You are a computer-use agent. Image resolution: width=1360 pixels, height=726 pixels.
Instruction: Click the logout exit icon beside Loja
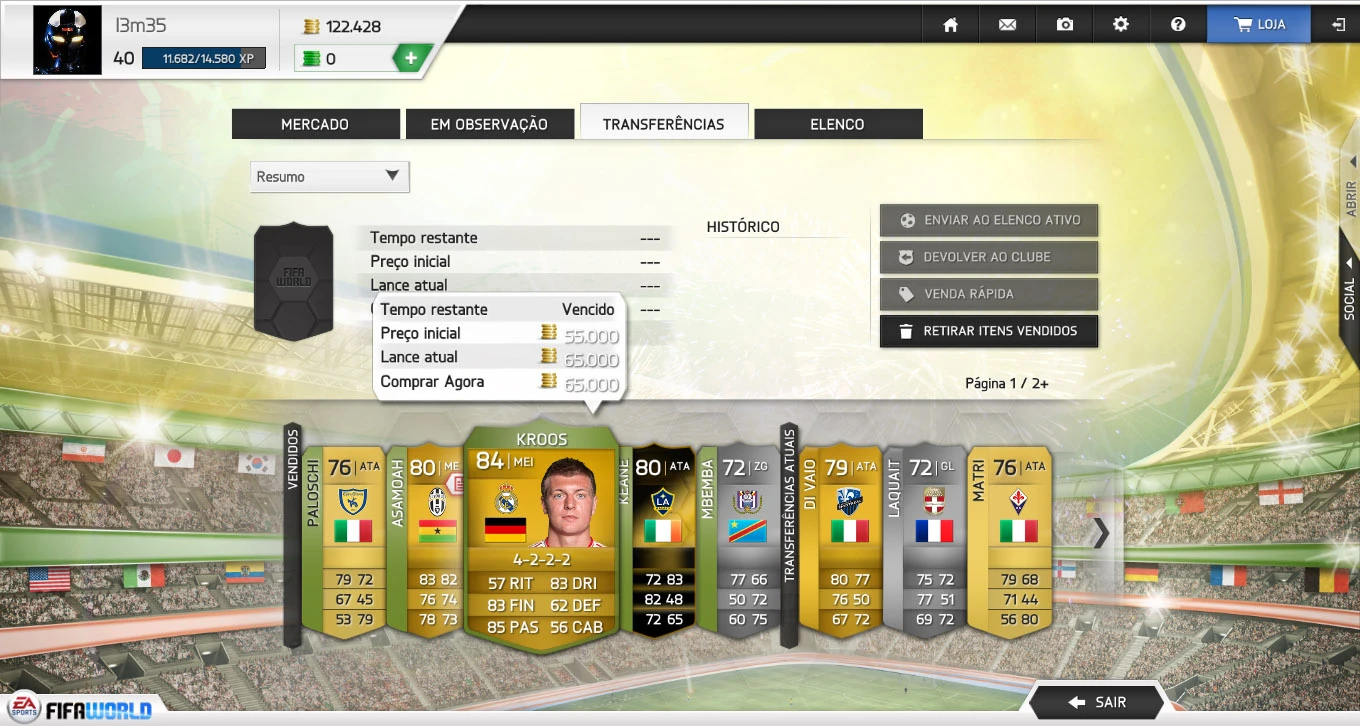pos(1339,25)
